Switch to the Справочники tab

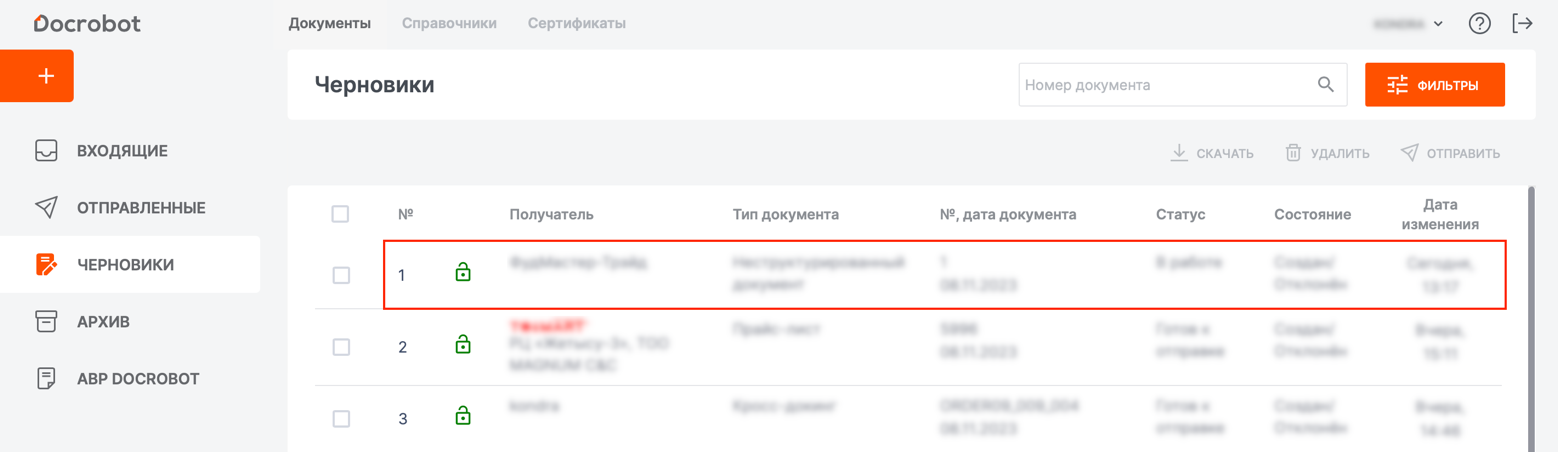pyautogui.click(x=449, y=23)
